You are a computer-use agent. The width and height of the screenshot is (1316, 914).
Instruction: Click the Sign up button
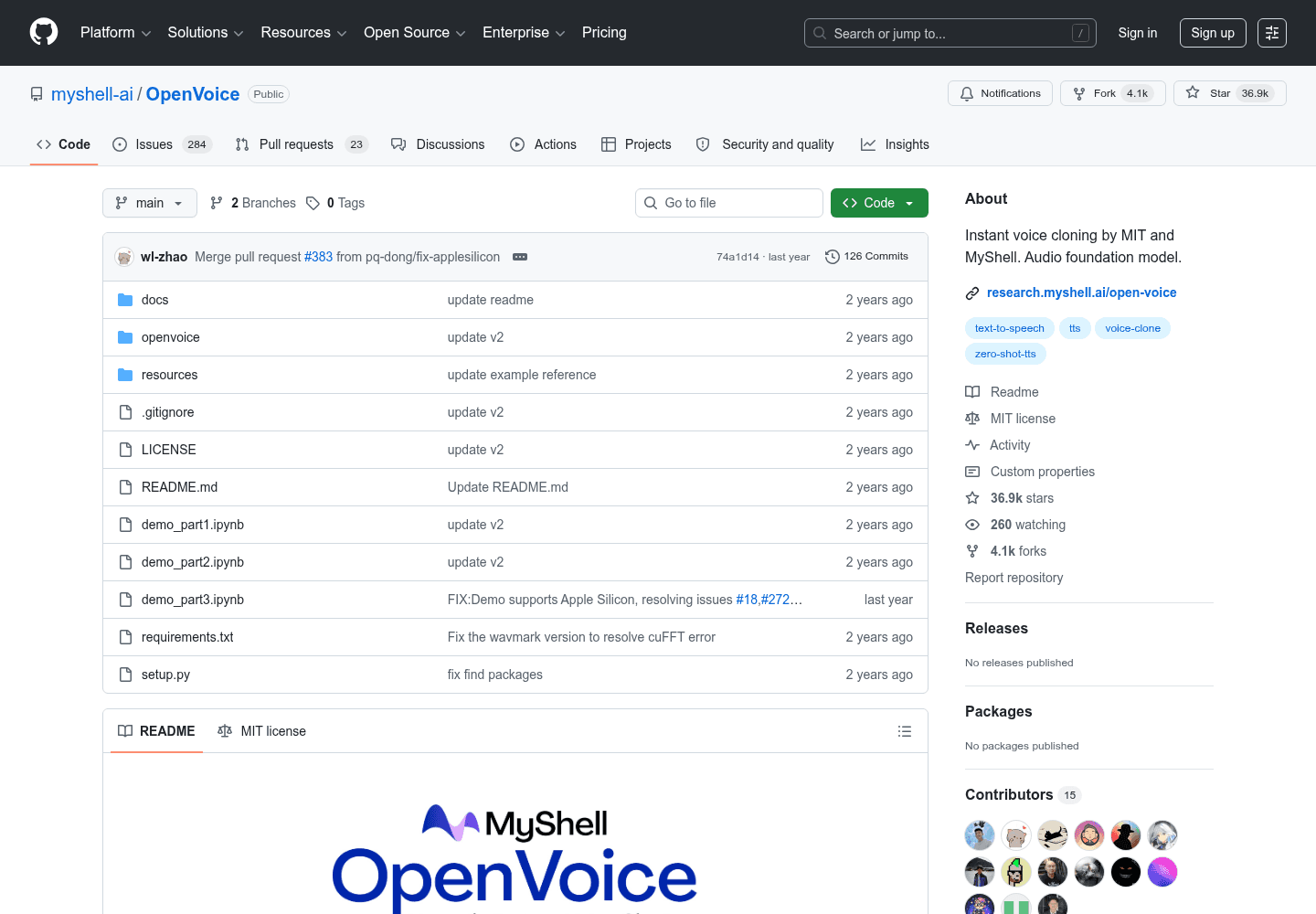pyautogui.click(x=1213, y=33)
